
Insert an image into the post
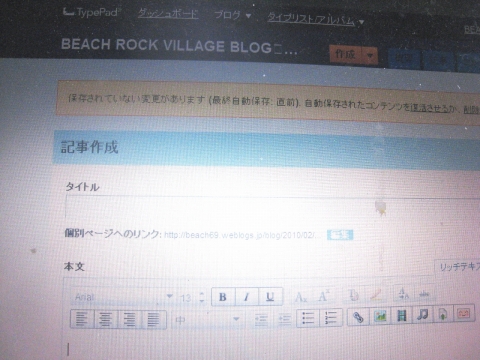click(x=380, y=315)
